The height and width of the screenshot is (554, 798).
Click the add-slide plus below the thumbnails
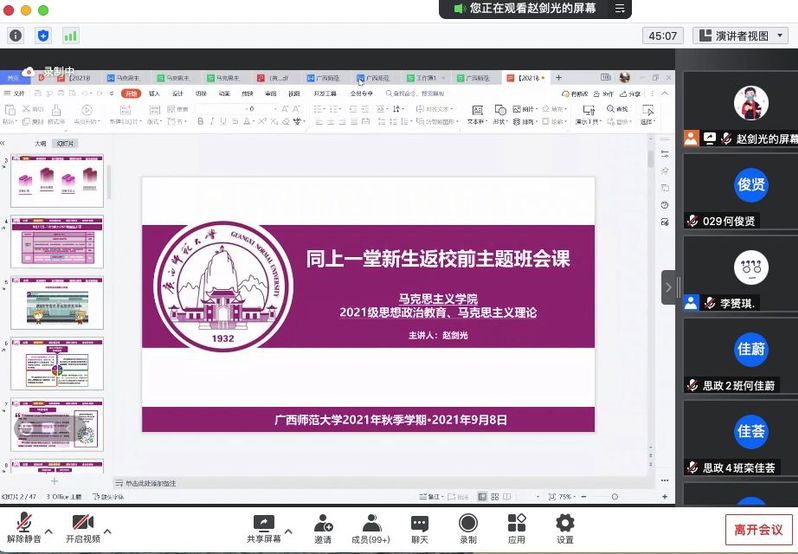[54, 481]
